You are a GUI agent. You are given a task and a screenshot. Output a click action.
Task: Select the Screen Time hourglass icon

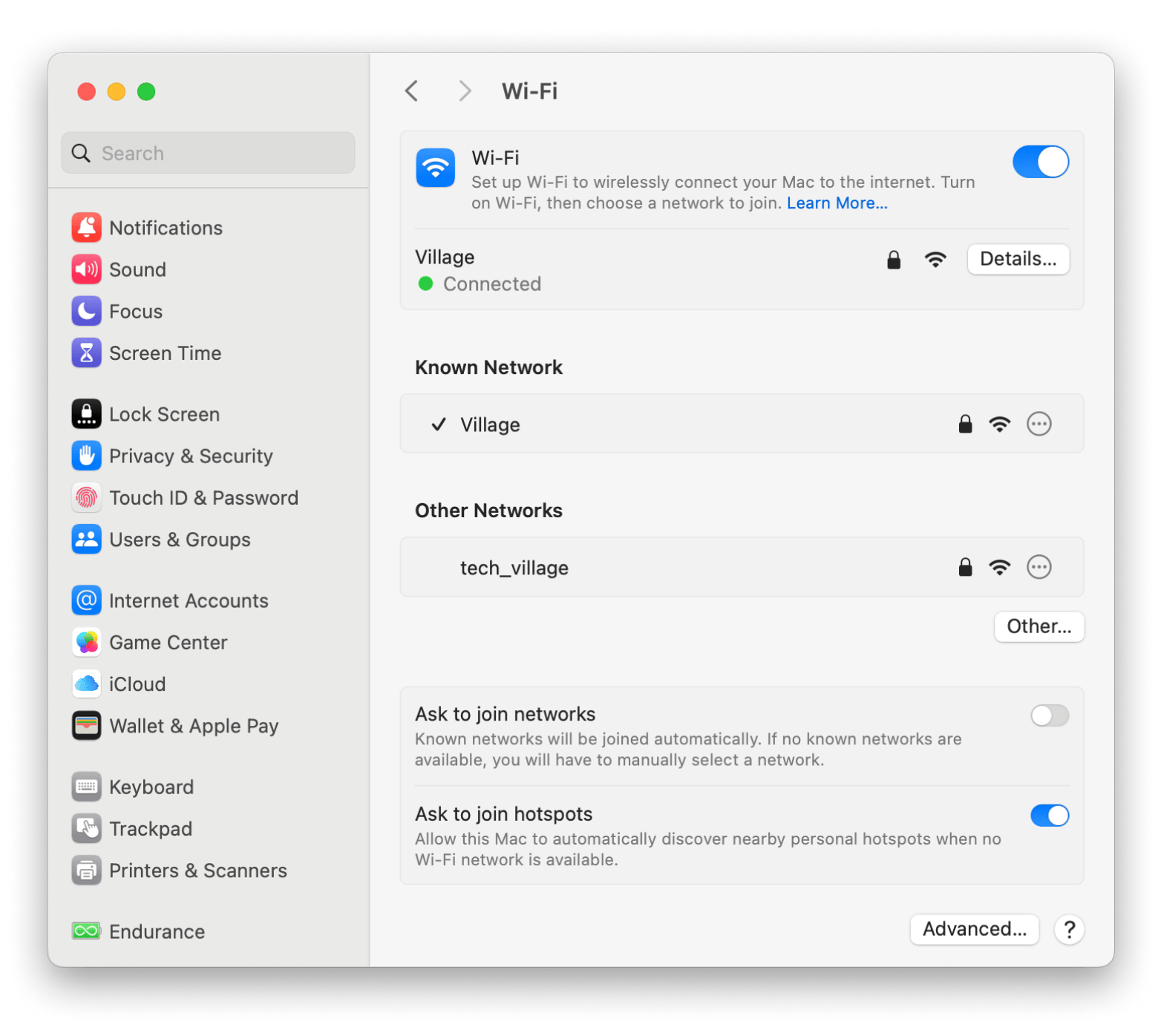click(86, 353)
